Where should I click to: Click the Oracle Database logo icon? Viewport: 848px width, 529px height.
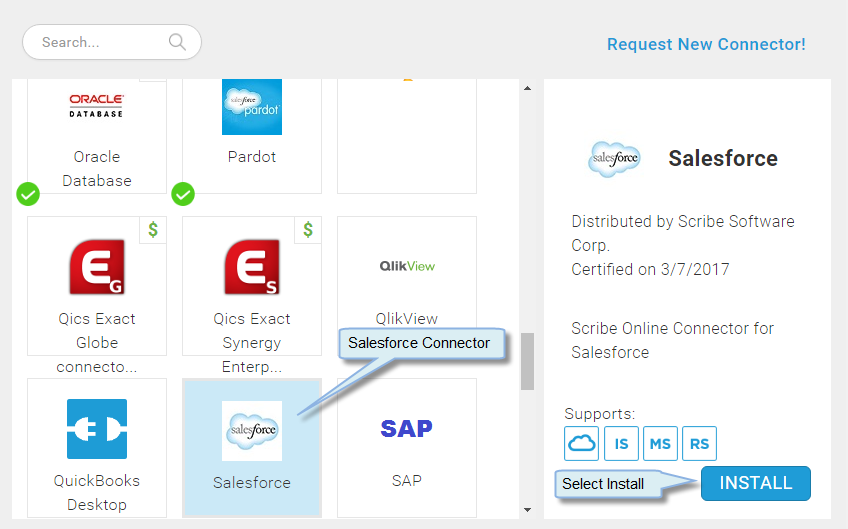click(x=96, y=105)
